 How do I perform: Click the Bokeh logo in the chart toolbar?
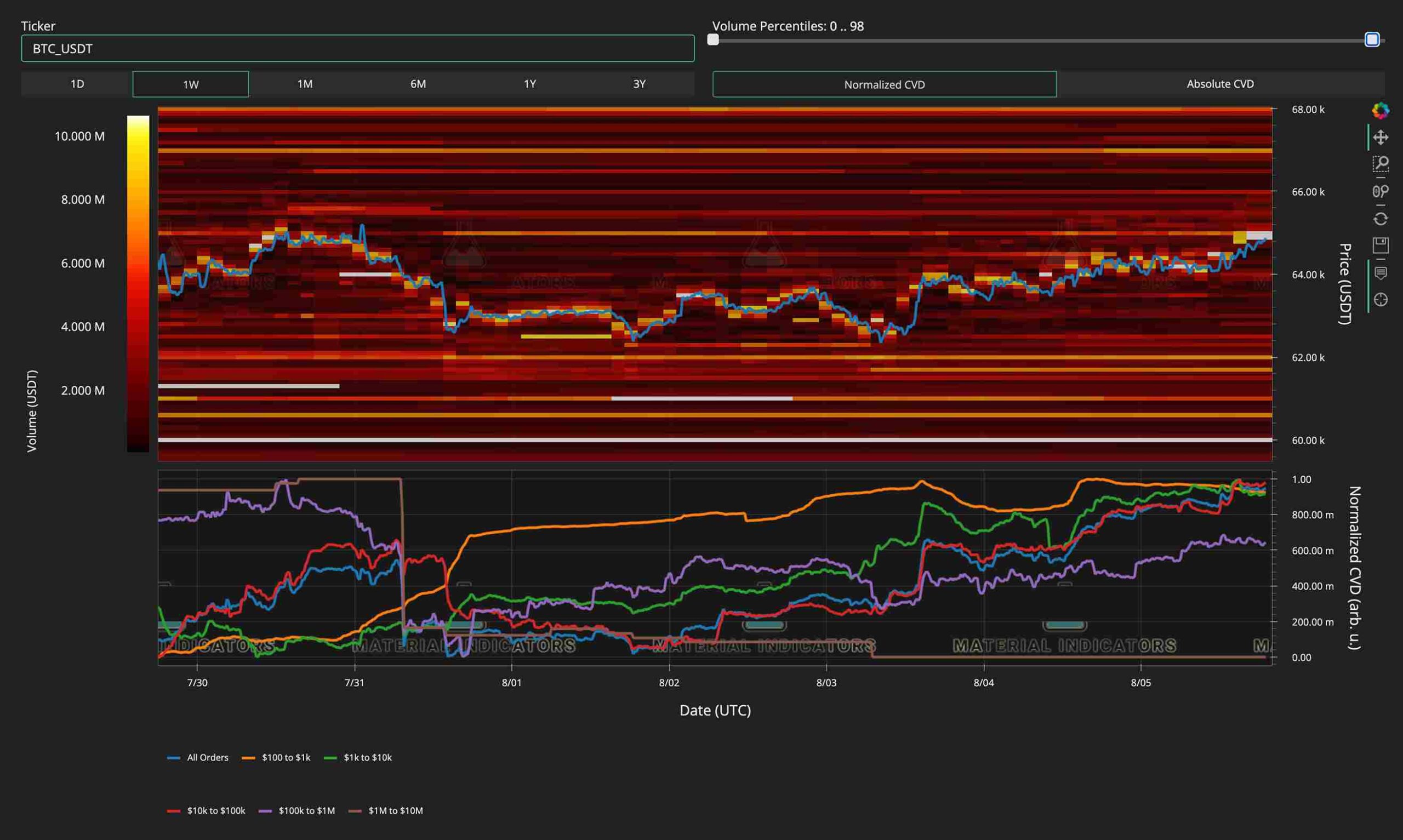(1381, 110)
